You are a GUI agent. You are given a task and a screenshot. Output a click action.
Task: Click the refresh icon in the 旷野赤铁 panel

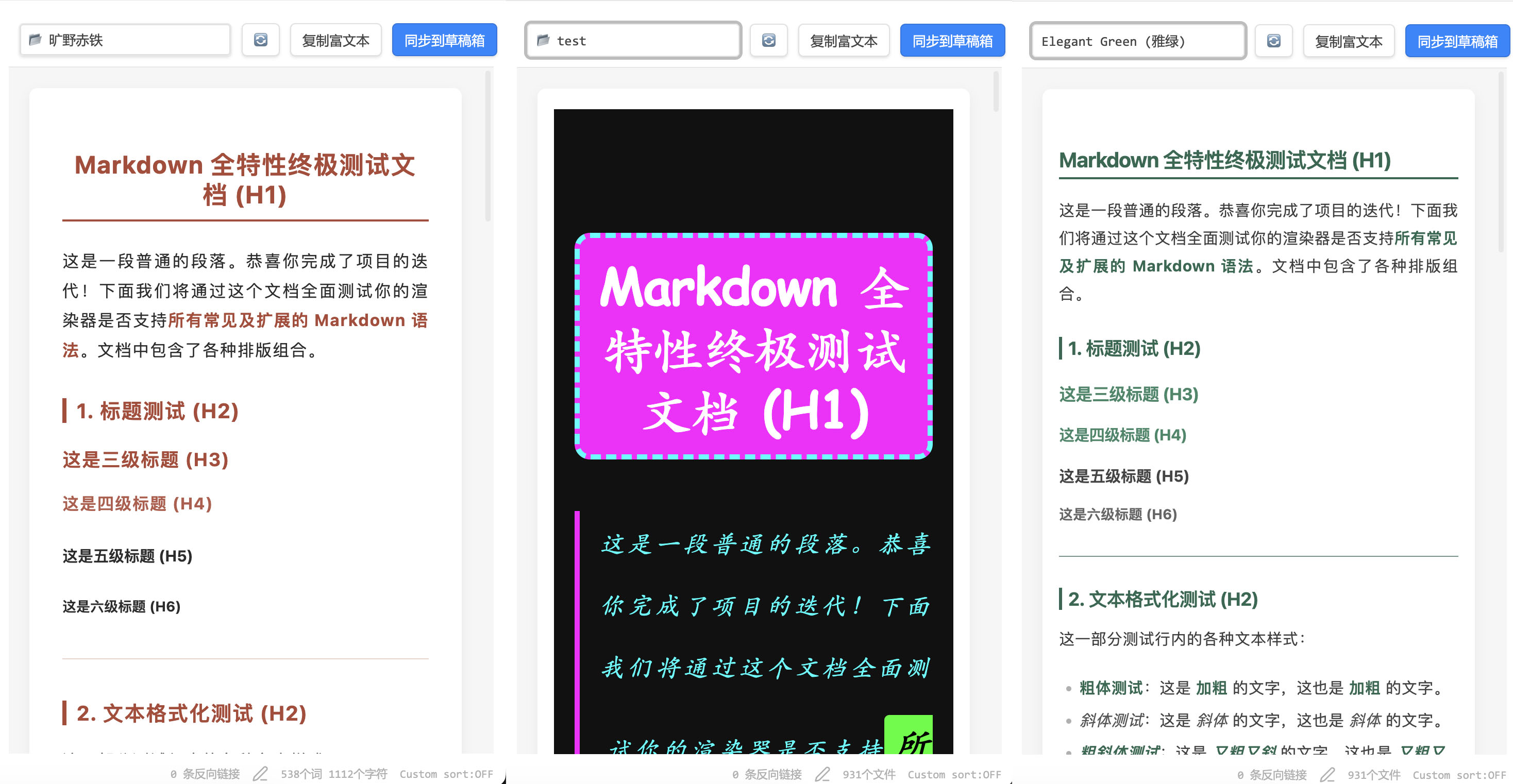click(x=260, y=40)
